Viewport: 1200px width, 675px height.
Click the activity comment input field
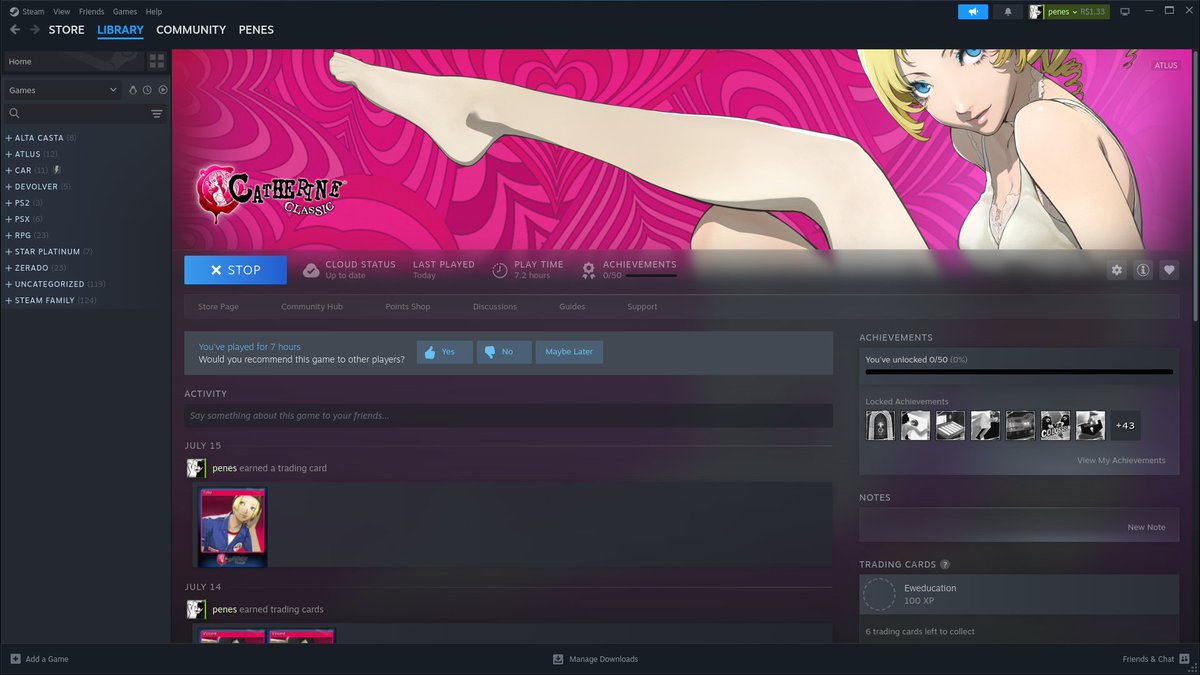[x=508, y=415]
